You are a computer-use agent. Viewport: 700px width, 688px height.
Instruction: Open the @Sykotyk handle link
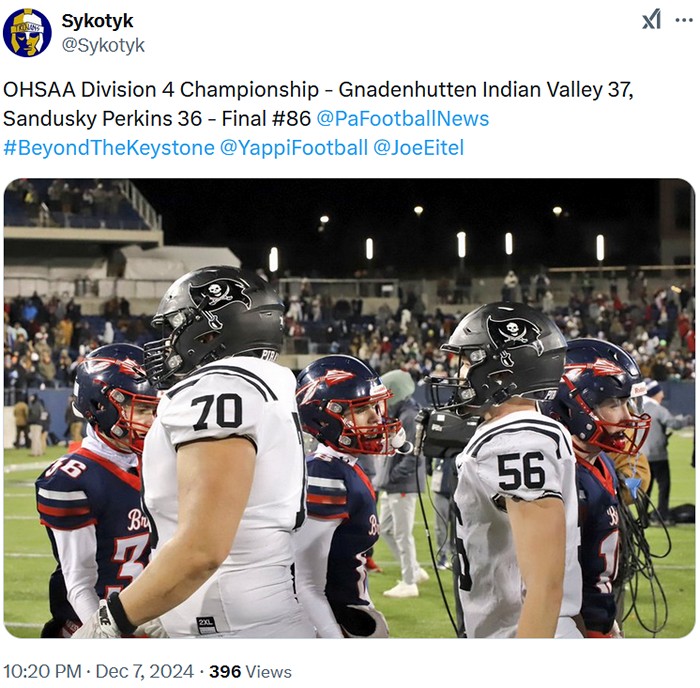[103, 45]
